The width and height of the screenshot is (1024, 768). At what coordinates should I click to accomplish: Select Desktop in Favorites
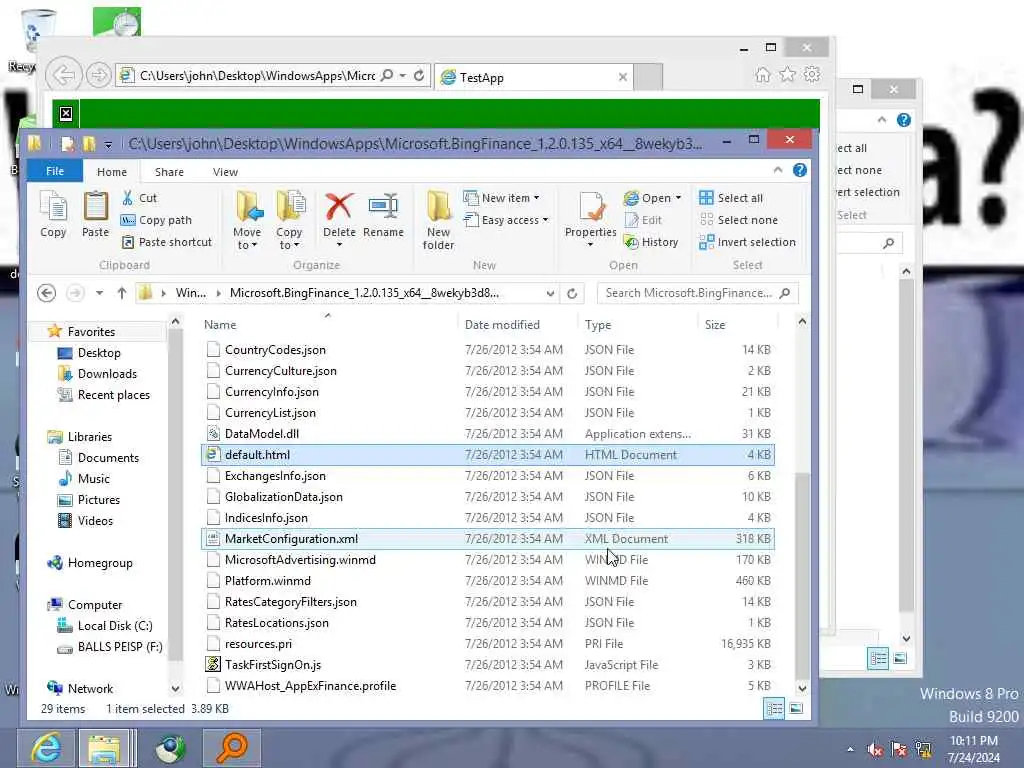click(x=99, y=353)
